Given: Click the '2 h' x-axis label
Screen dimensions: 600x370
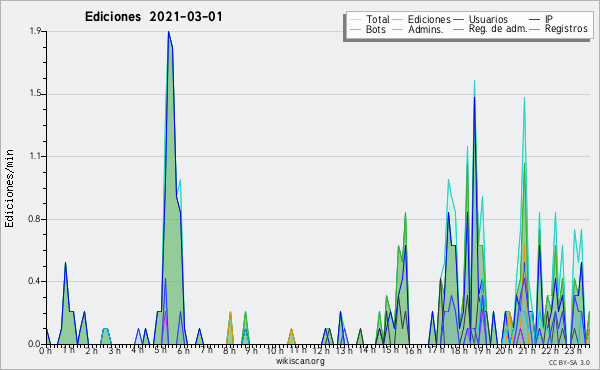Looking at the screenshot, I should pyautogui.click(x=91, y=350).
